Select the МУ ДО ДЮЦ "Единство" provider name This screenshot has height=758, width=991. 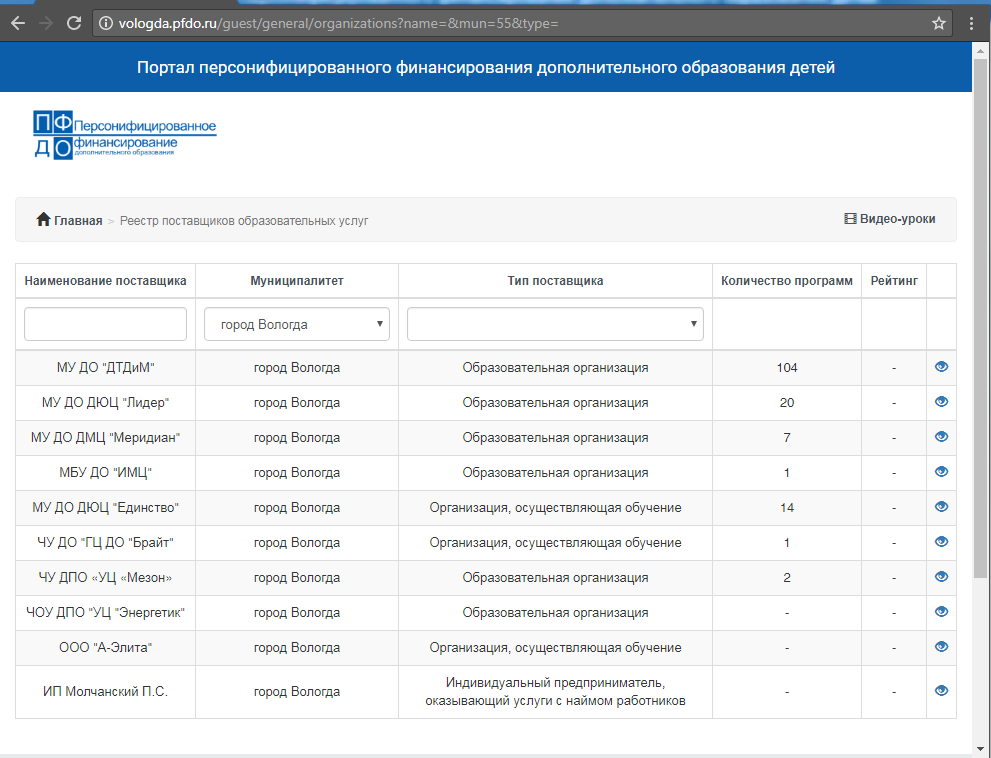click(106, 508)
